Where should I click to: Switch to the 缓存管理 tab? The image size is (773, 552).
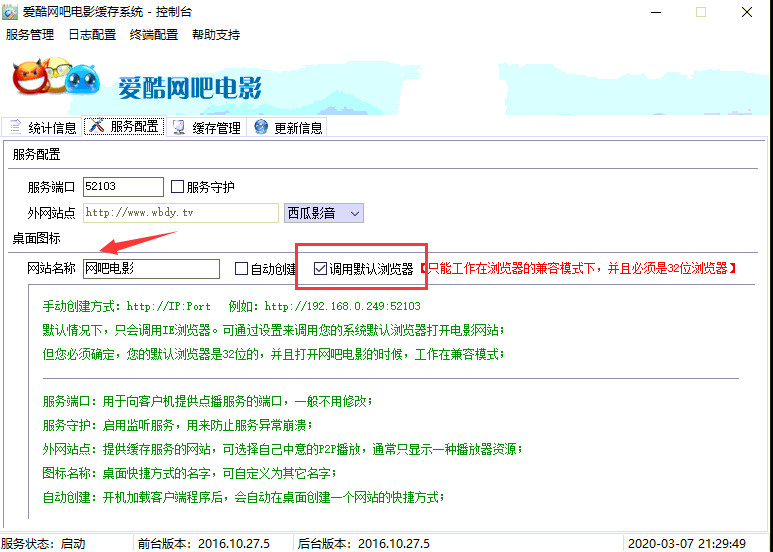207,128
